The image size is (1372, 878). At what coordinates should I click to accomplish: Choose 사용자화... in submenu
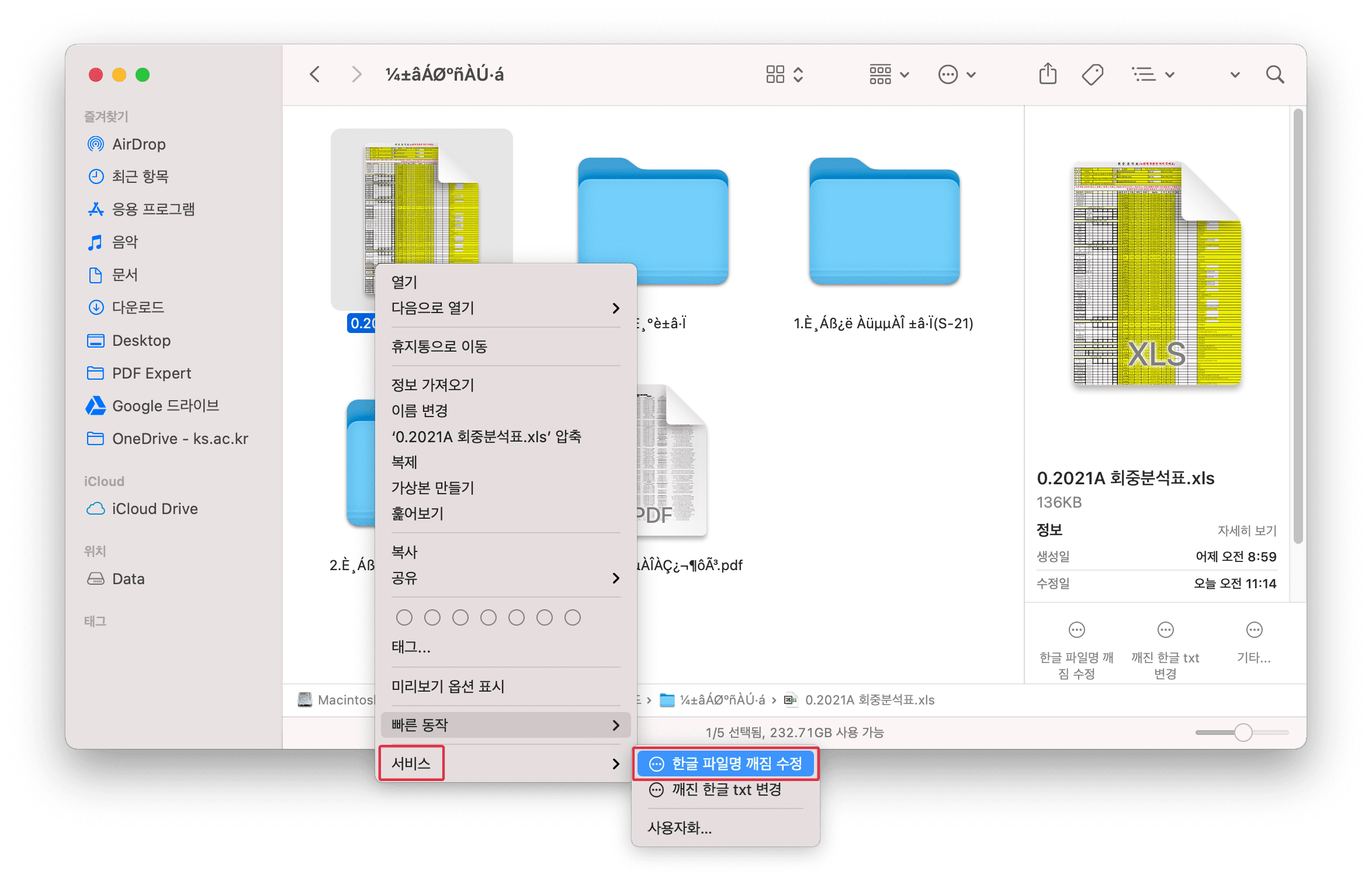726,828
